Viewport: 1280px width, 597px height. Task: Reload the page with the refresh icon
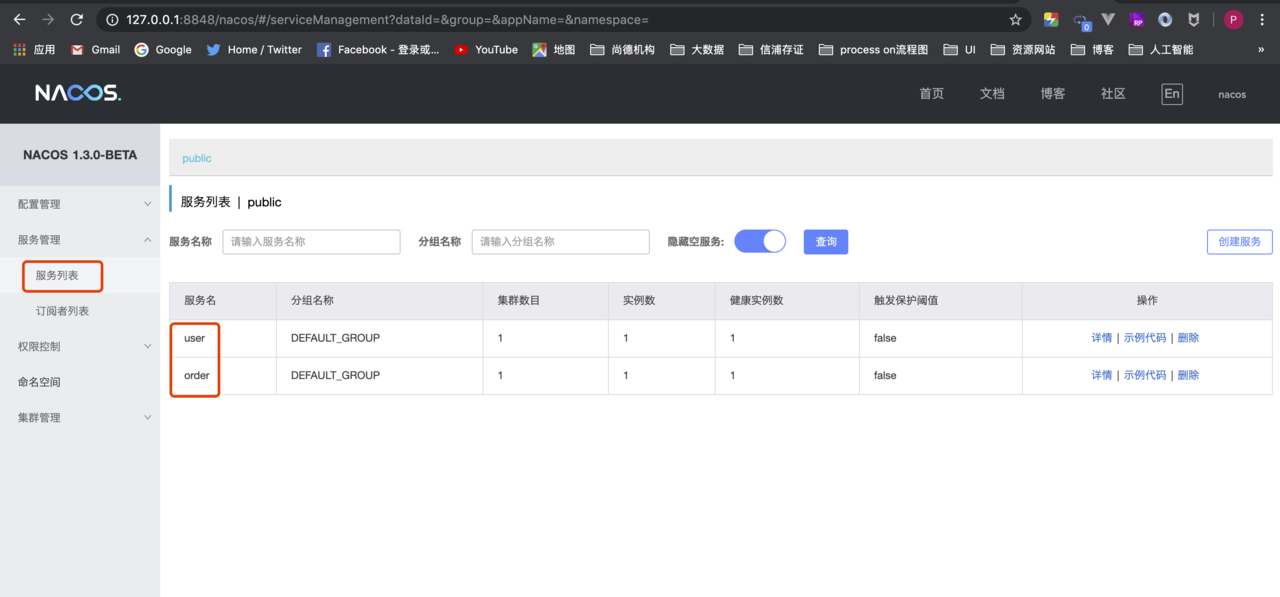tap(77, 19)
